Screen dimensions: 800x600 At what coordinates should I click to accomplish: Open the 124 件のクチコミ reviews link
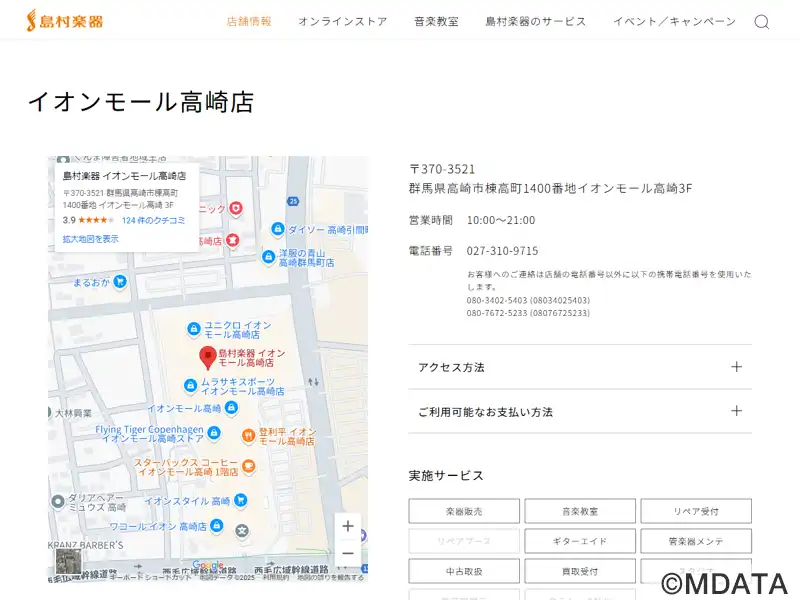point(154,220)
